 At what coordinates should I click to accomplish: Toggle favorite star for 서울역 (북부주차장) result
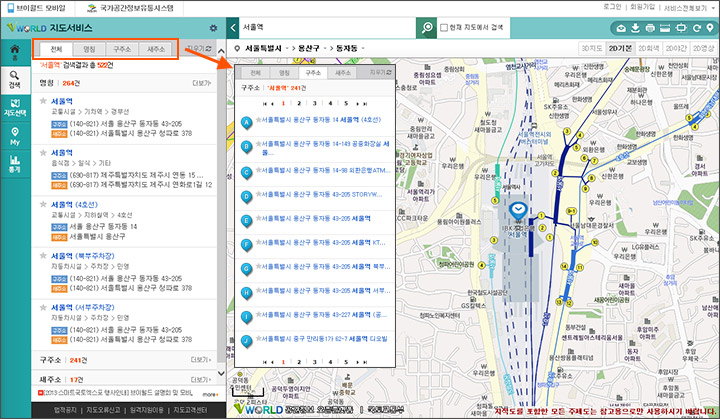pos(43,256)
